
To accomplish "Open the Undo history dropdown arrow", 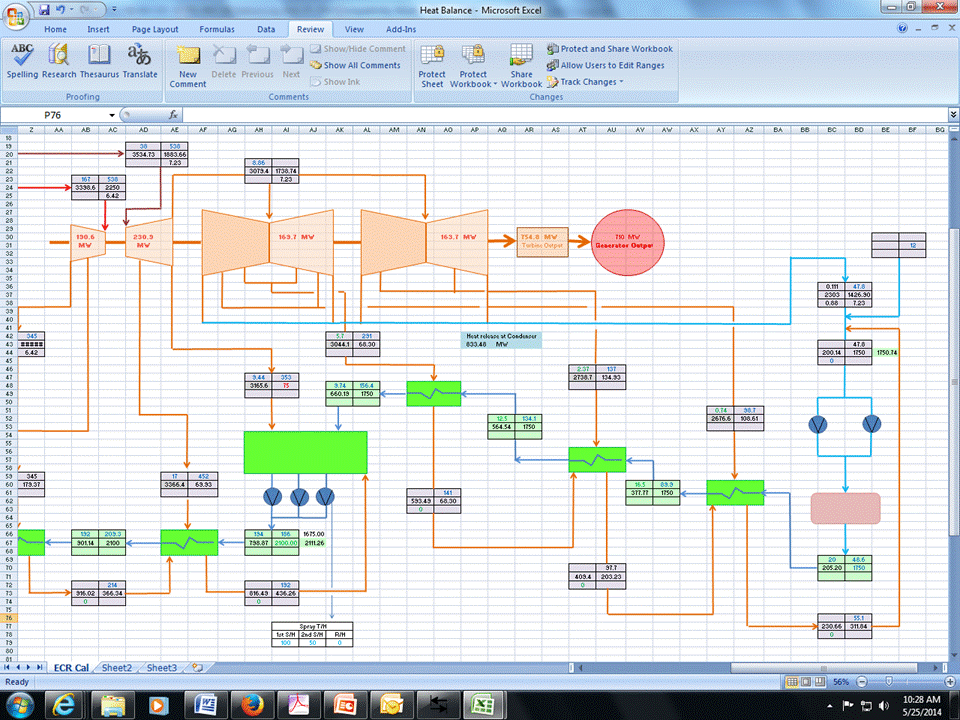I will click(x=72, y=9).
